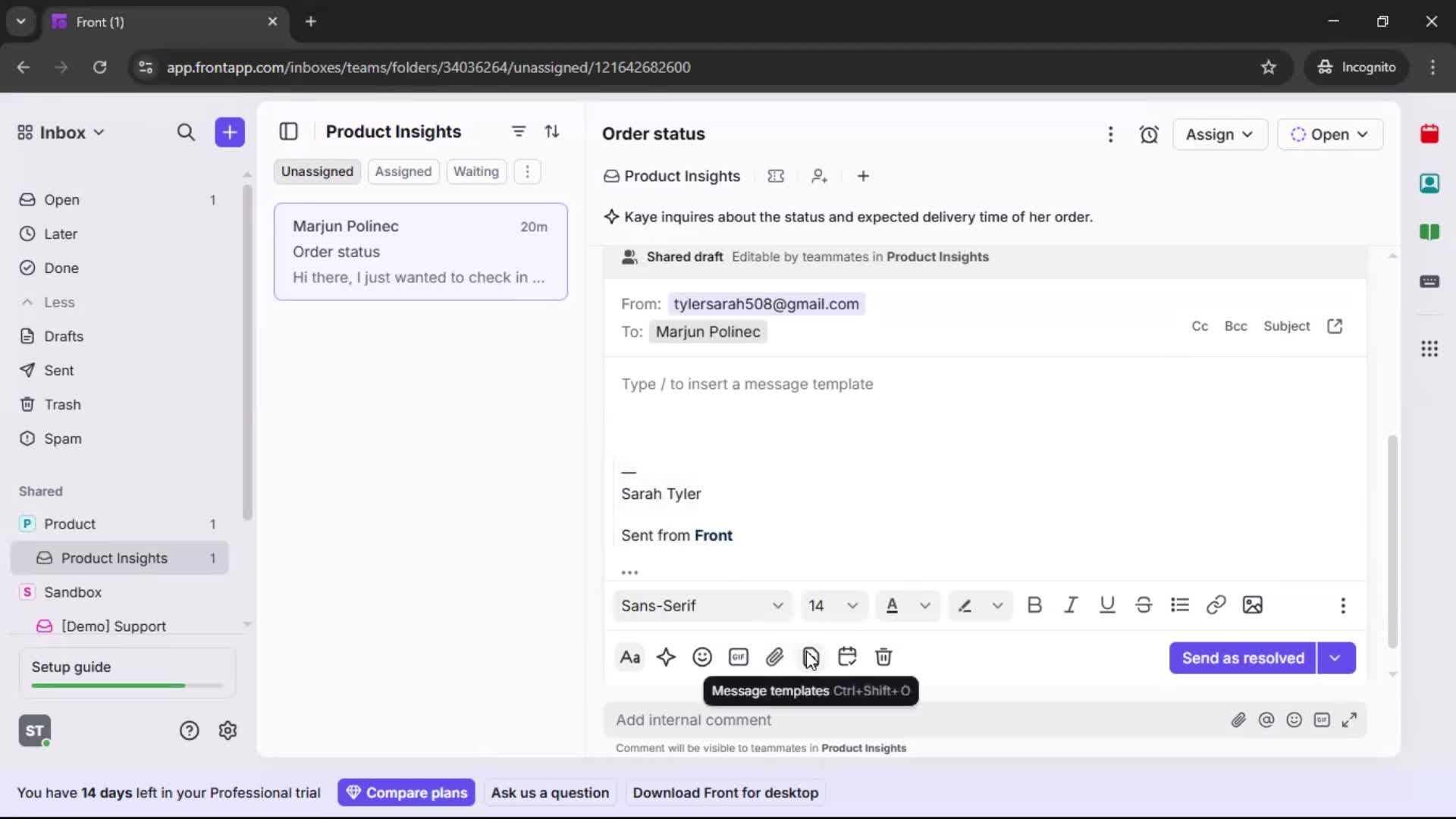Toggle italic formatting
The height and width of the screenshot is (819, 1456).
1071,605
